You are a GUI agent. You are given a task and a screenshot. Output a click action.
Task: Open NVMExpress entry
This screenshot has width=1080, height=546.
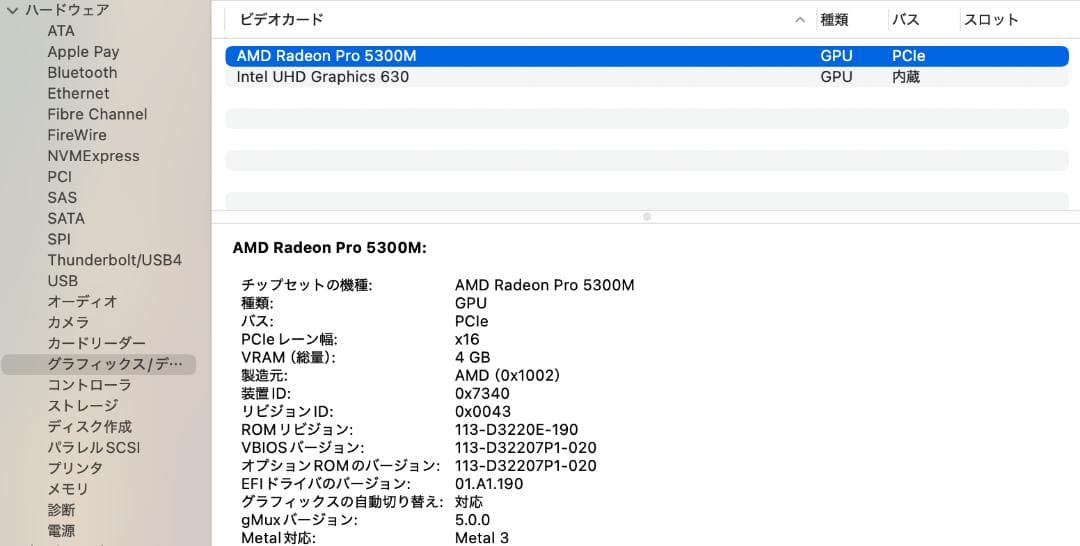[93, 156]
